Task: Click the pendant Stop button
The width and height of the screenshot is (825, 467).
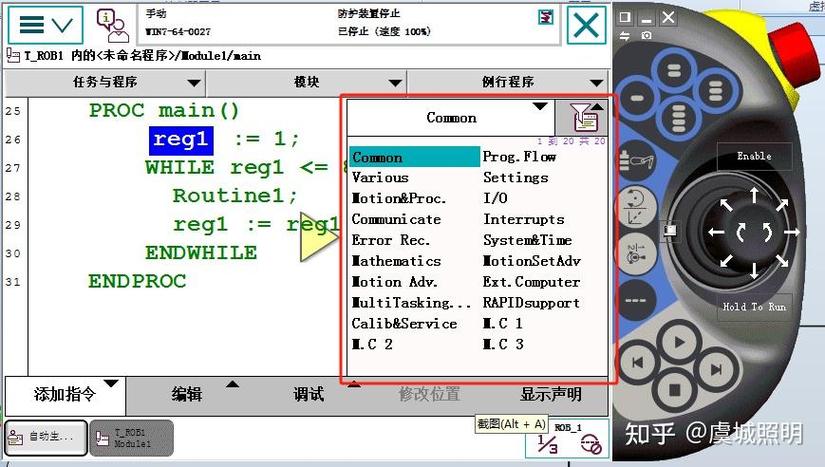Action: 675,390
